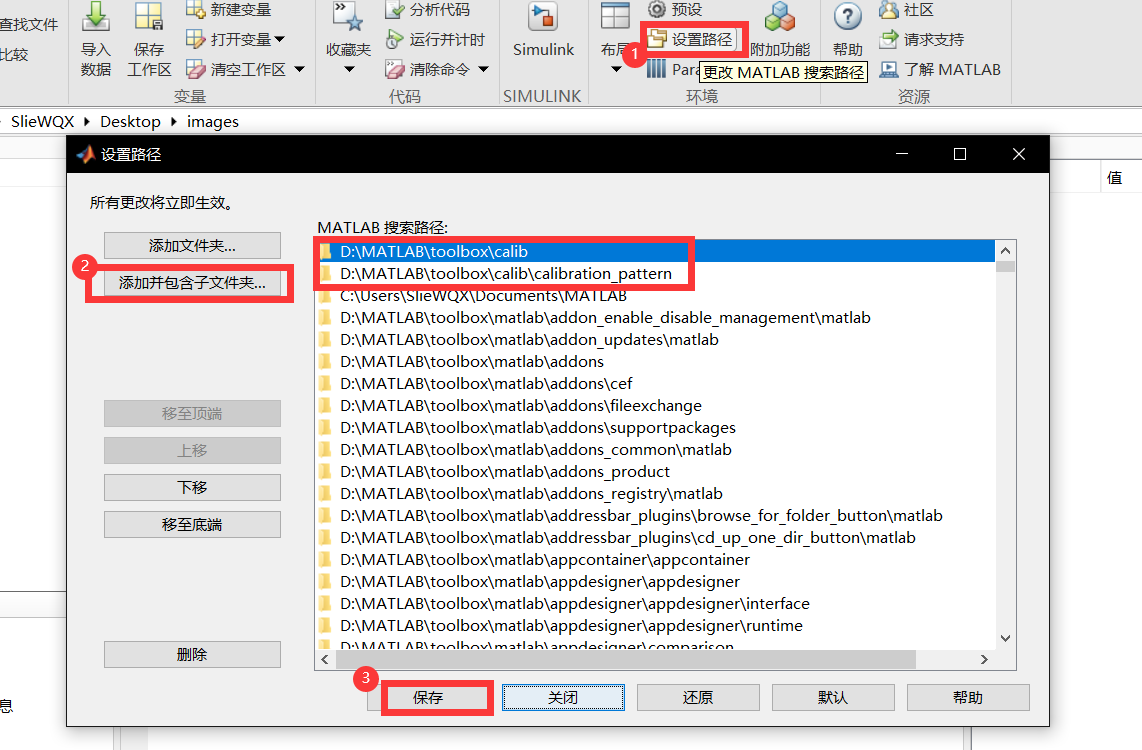Select path C:\Users\SlieWQX\Documents\MATLAB
This screenshot has width=1142, height=750.
(655, 296)
